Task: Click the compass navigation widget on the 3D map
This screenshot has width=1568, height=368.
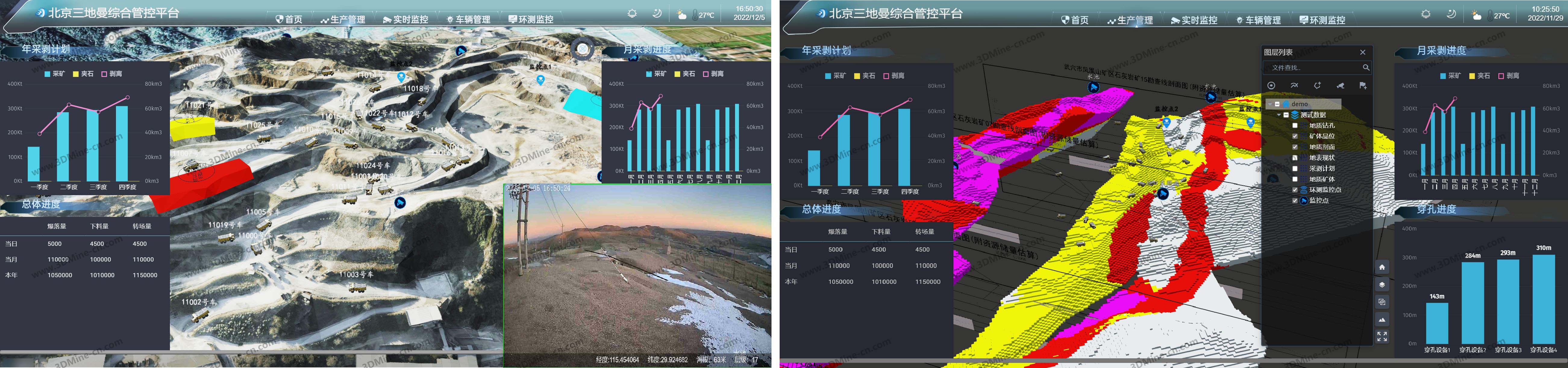Action: 583,49
